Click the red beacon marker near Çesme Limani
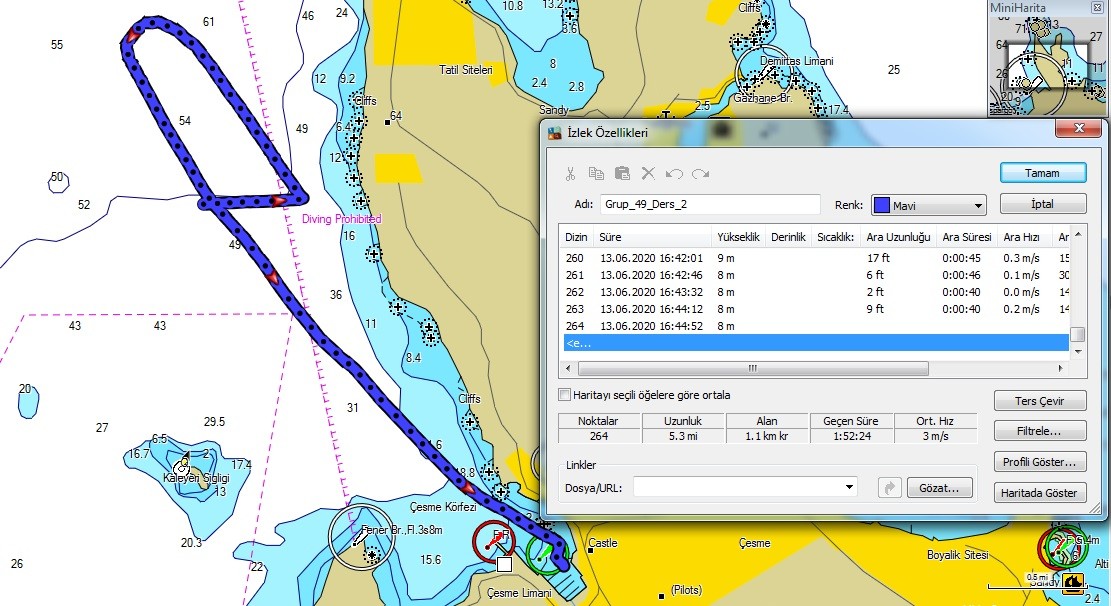Screen dimensions: 1111x606 tap(495, 542)
